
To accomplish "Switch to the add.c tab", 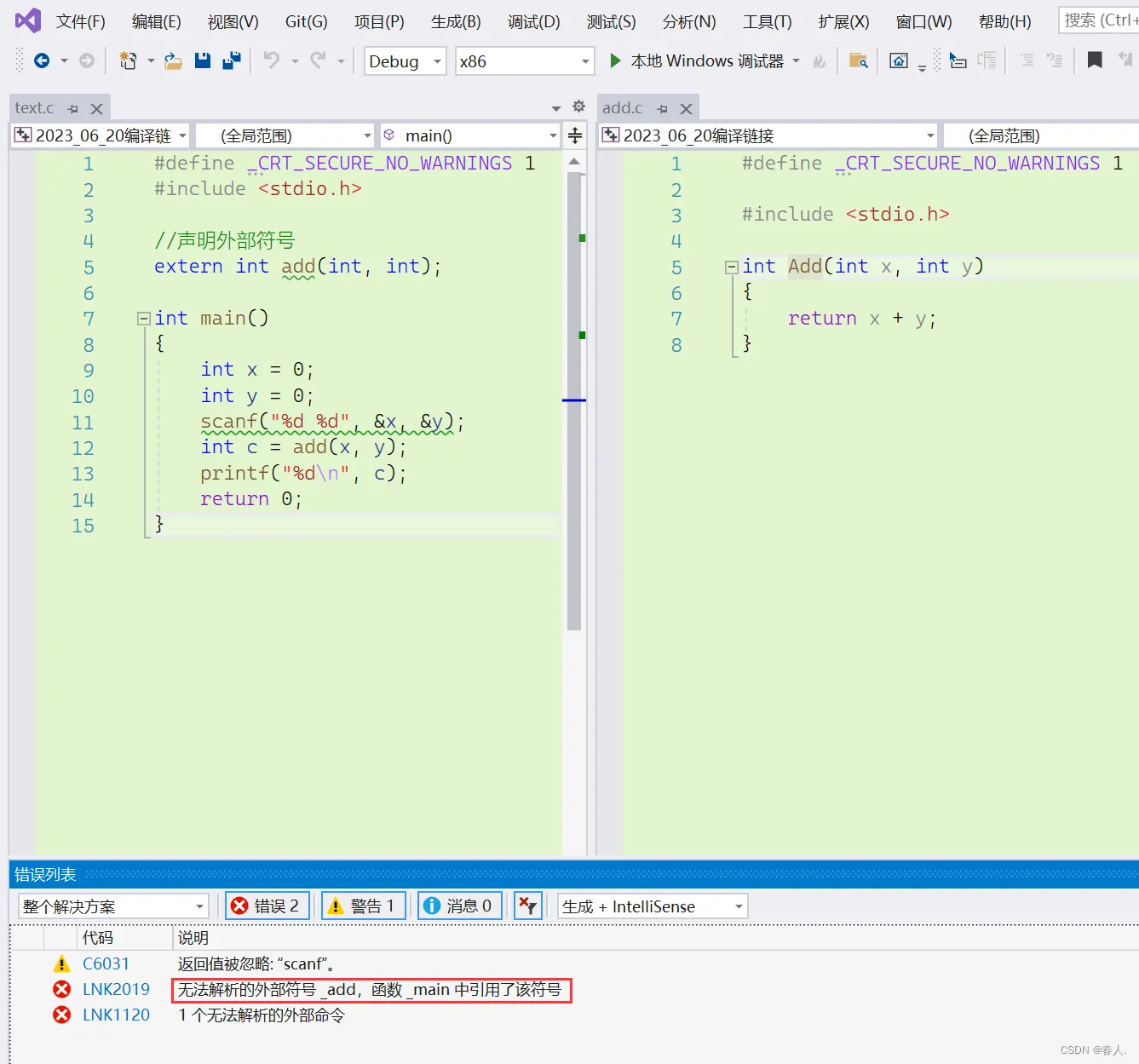I will click(x=622, y=108).
